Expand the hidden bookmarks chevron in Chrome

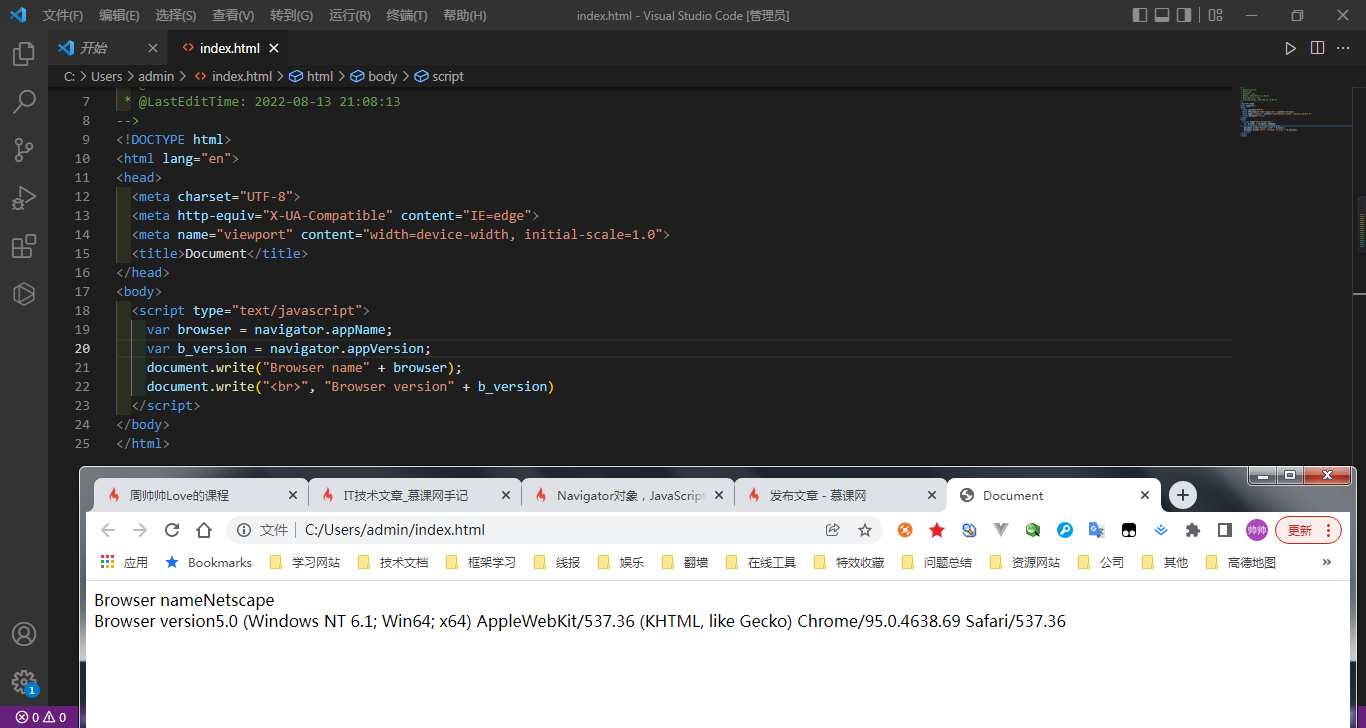[x=1327, y=562]
